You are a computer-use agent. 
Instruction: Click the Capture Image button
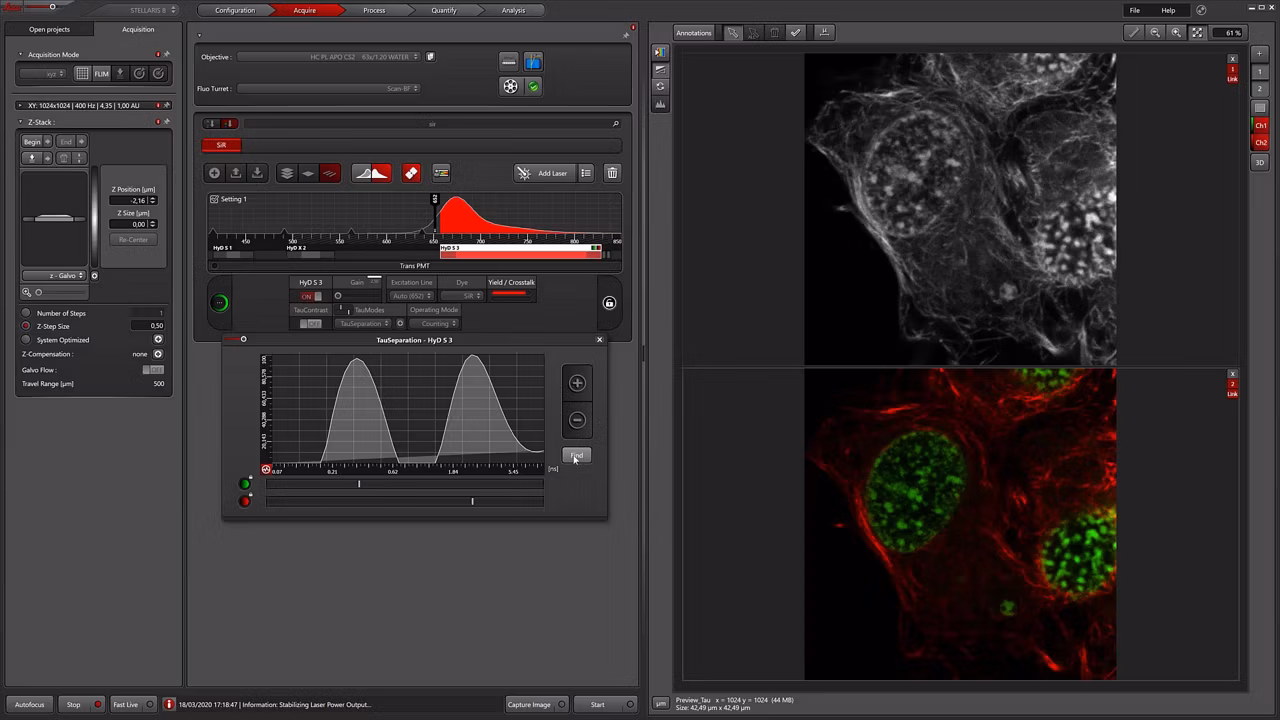click(536, 704)
